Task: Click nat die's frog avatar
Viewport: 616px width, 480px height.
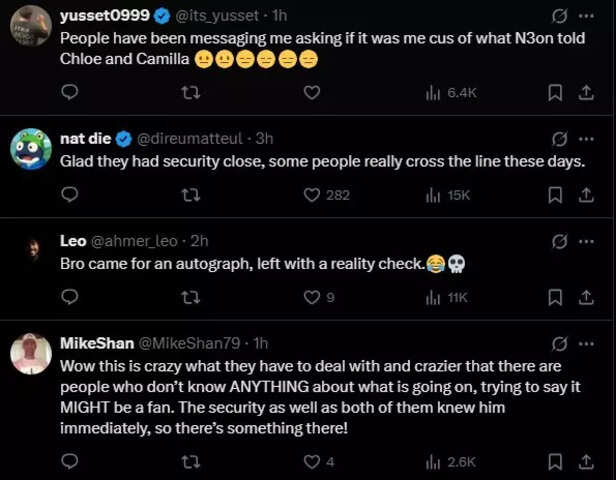Action: [31, 149]
